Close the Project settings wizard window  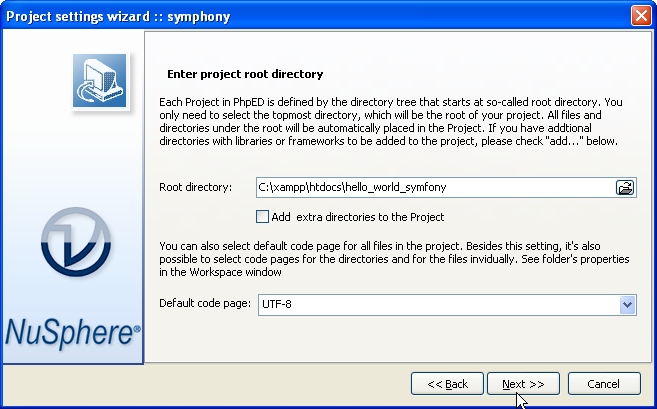click(641, 15)
